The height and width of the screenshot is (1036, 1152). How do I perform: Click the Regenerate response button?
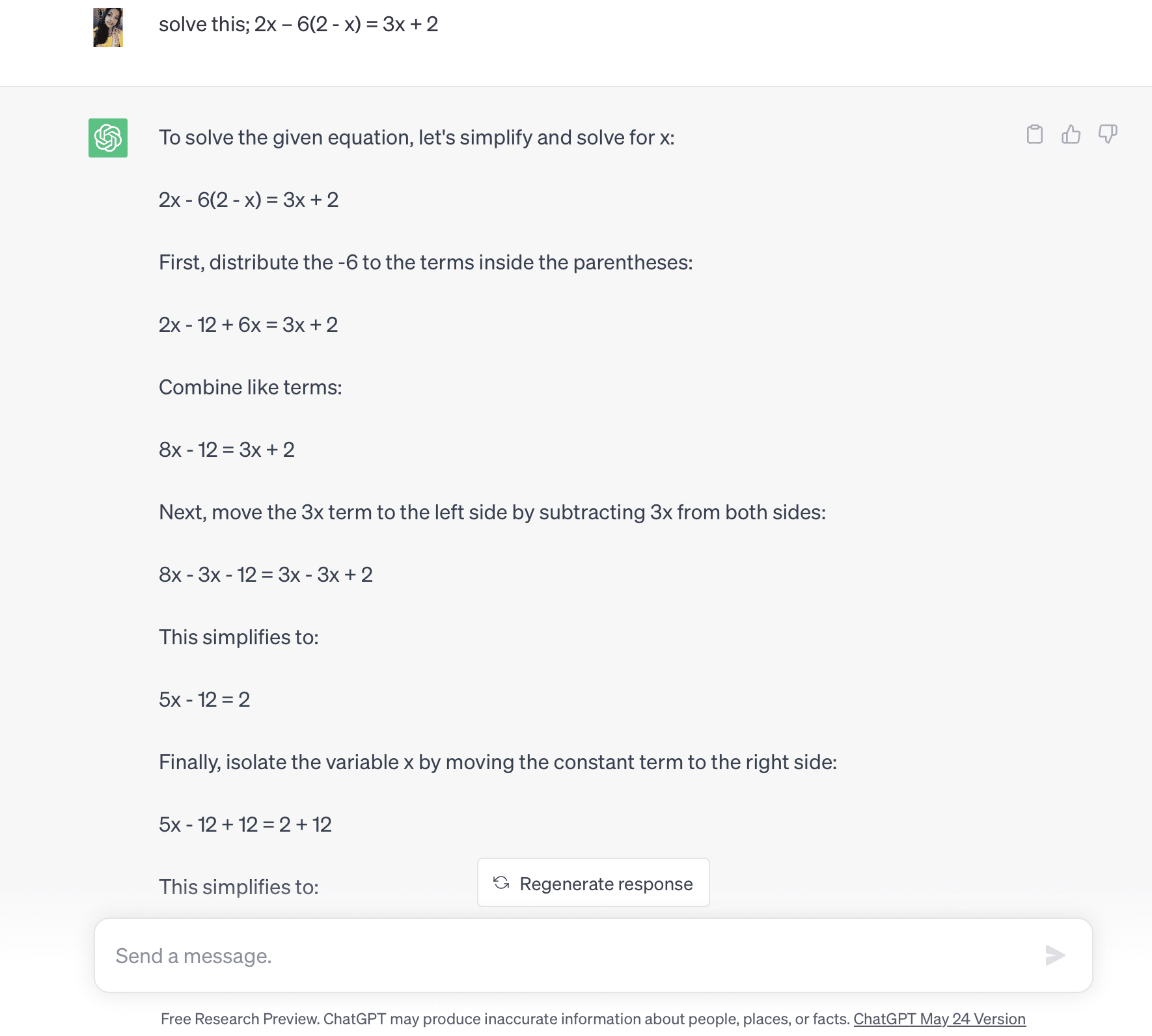pyautogui.click(x=594, y=882)
